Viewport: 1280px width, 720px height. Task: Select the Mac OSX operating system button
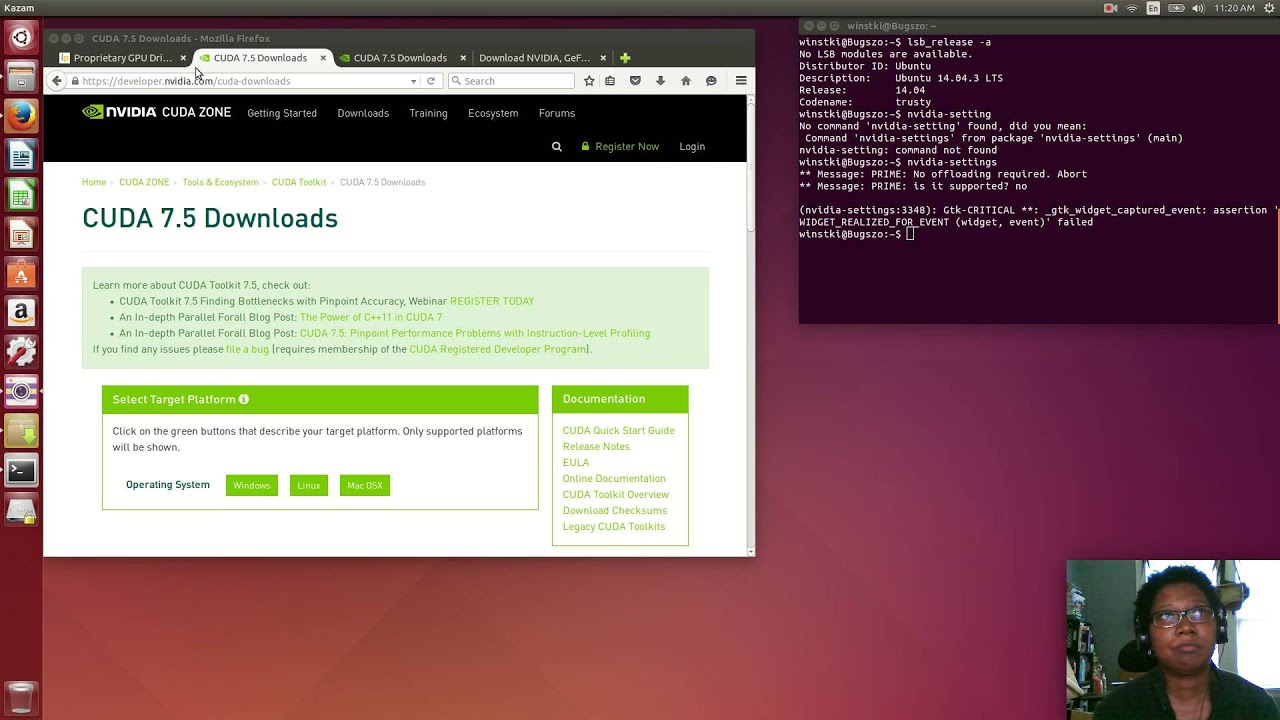365,485
